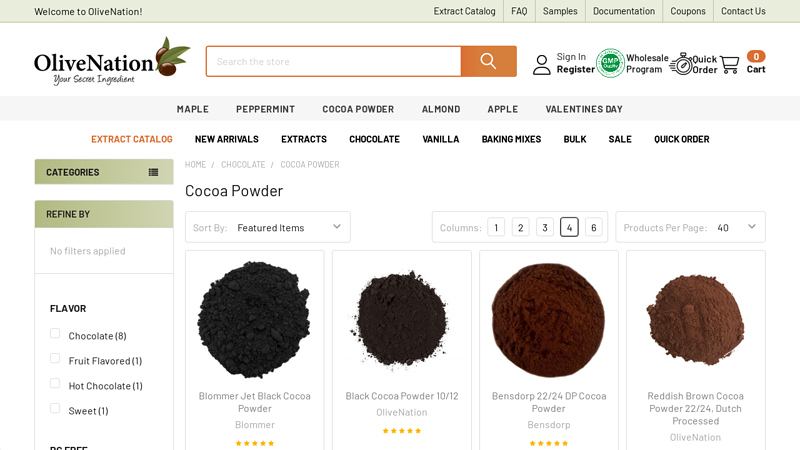Open the Sort By Featured Items dropdown
The height and width of the screenshot is (450, 800).
[268, 227]
